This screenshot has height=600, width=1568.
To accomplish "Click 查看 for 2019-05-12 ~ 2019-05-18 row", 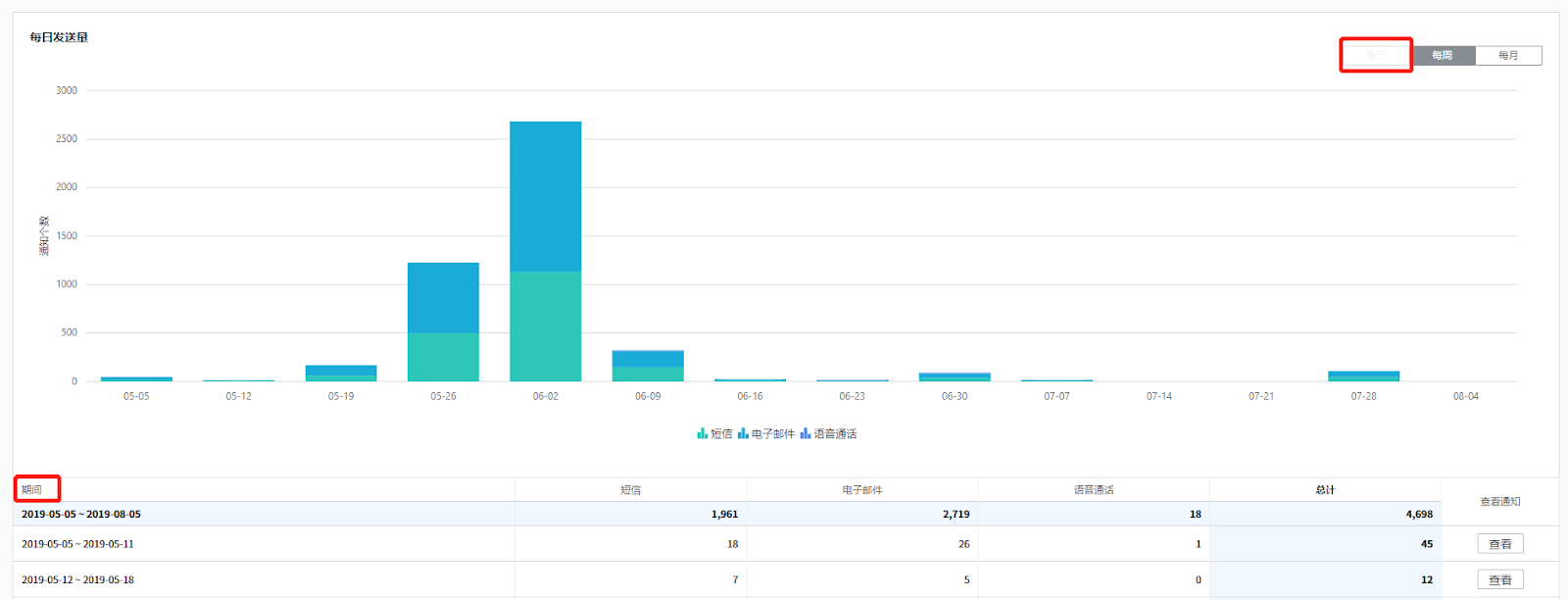I will (1499, 580).
